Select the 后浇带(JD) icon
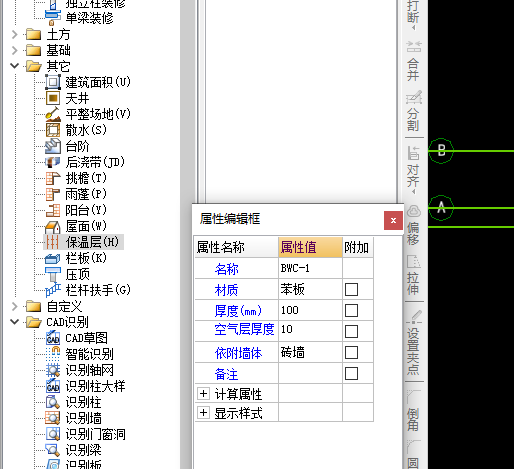 click(53, 162)
